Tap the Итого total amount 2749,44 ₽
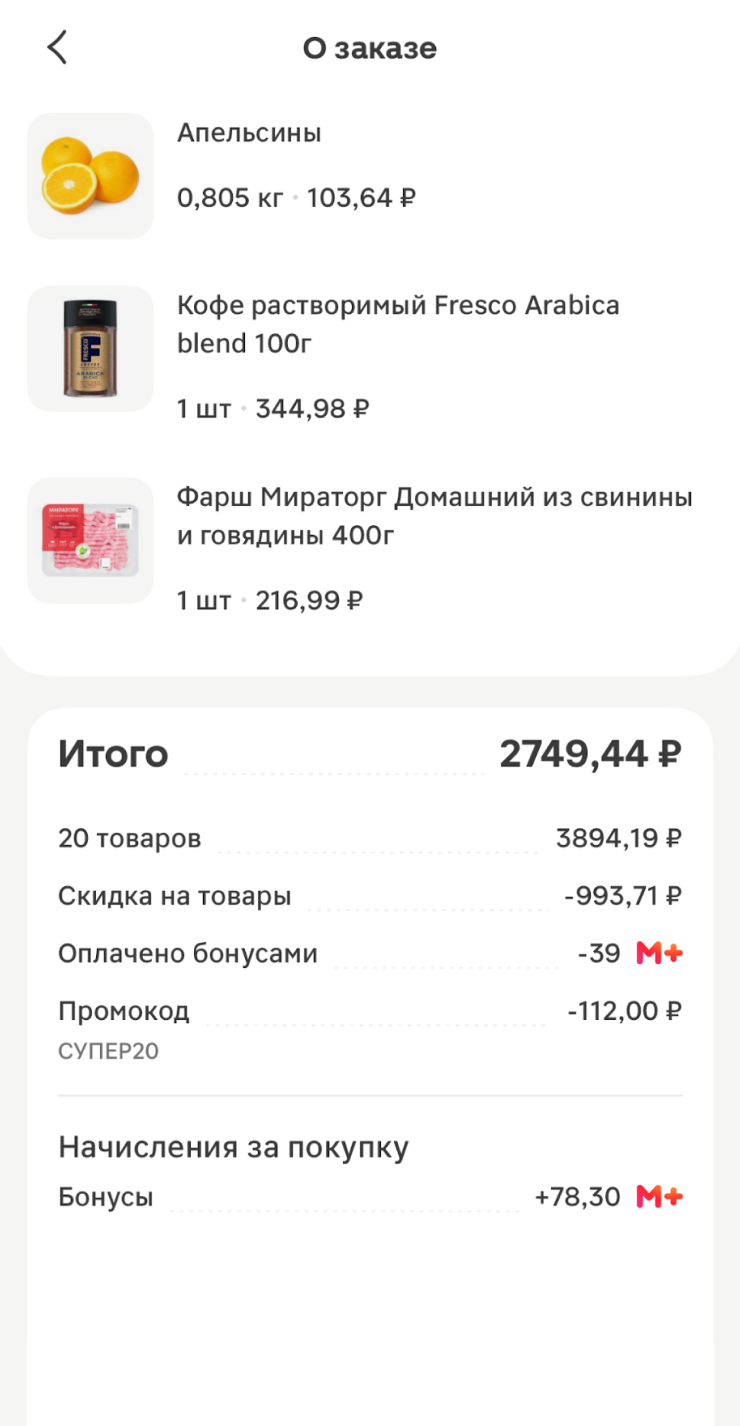Image resolution: width=740 pixels, height=1426 pixels. point(590,754)
